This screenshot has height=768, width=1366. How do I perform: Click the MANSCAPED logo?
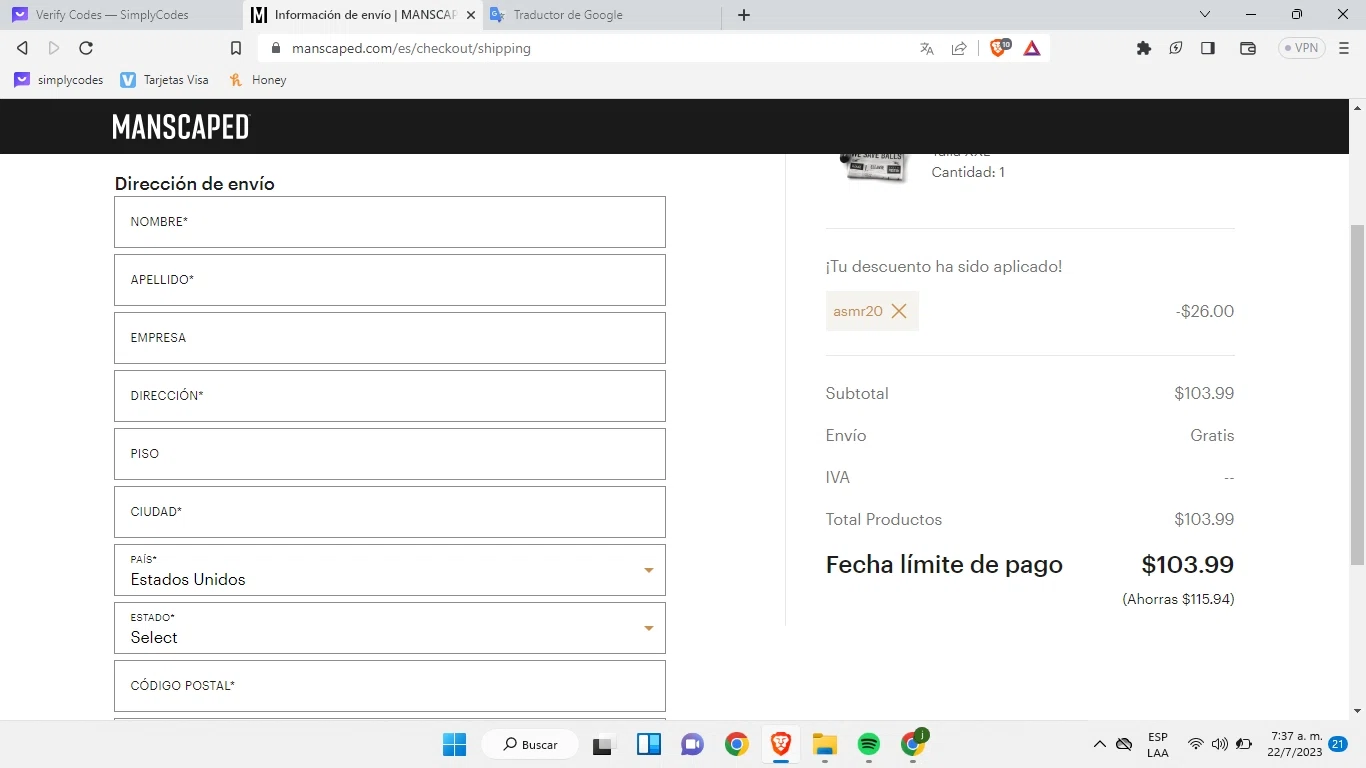pos(180,127)
